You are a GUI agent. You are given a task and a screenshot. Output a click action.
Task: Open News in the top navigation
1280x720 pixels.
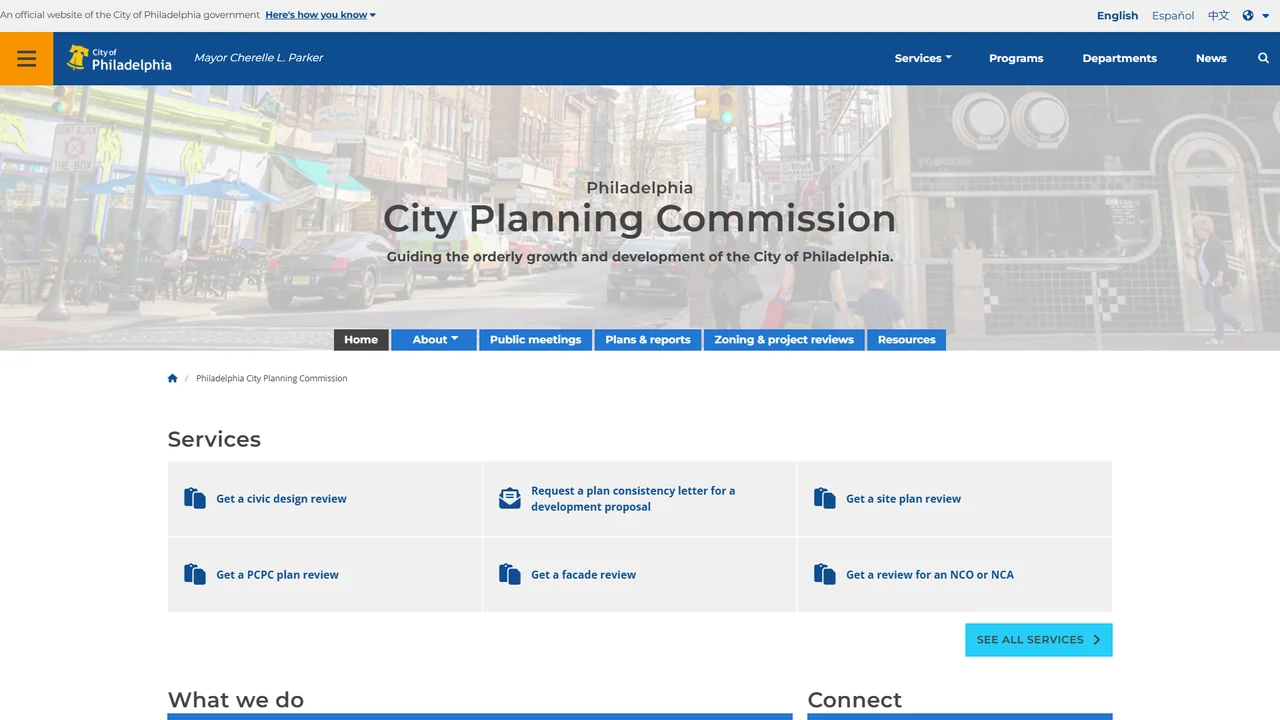click(x=1211, y=58)
